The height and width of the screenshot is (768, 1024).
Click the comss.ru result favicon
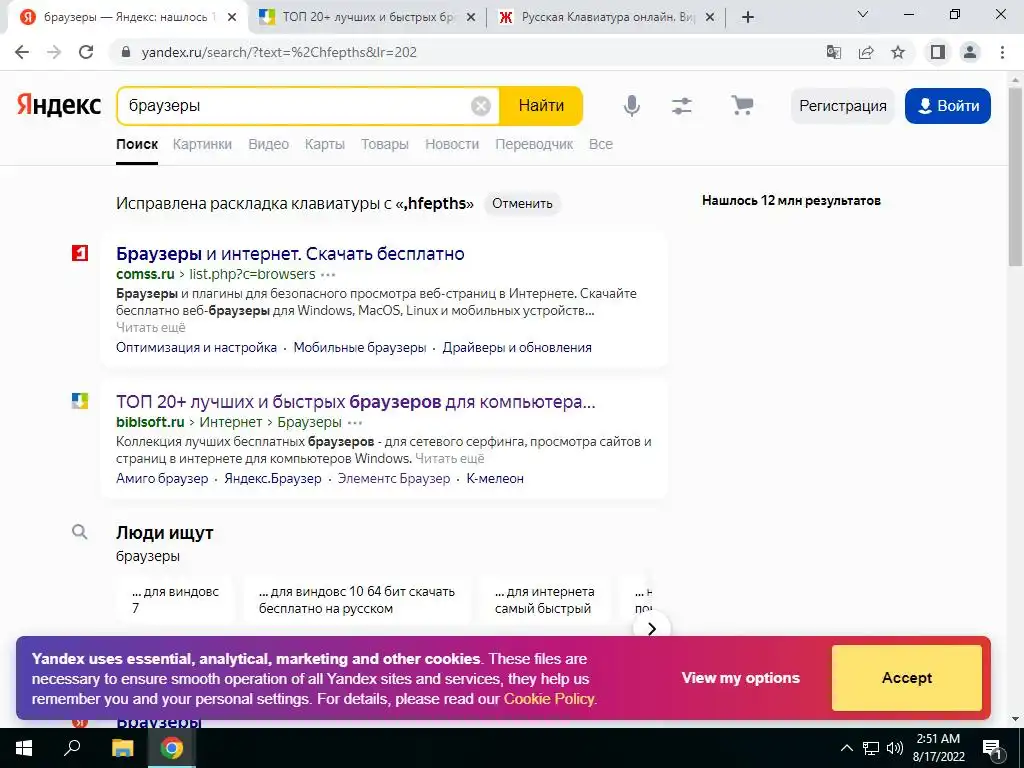point(80,253)
